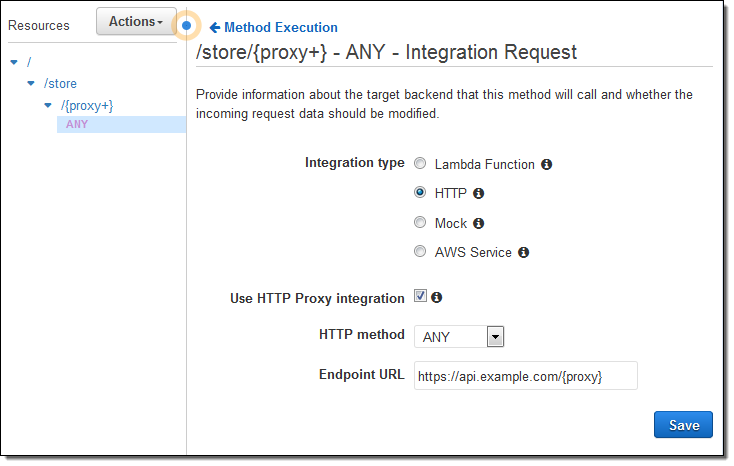Click info icon next to Lambda Function
Image resolution: width=734 pixels, height=466 pixels.
click(x=547, y=164)
